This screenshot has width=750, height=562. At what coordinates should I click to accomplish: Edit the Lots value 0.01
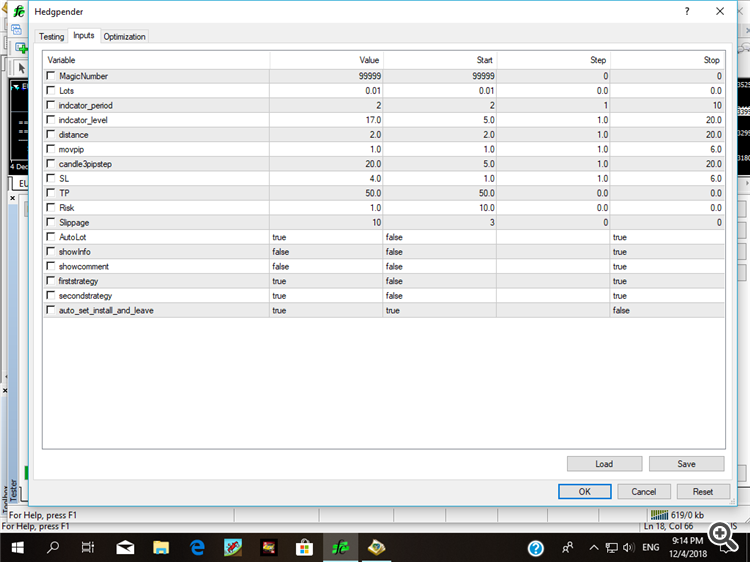(x=326, y=90)
